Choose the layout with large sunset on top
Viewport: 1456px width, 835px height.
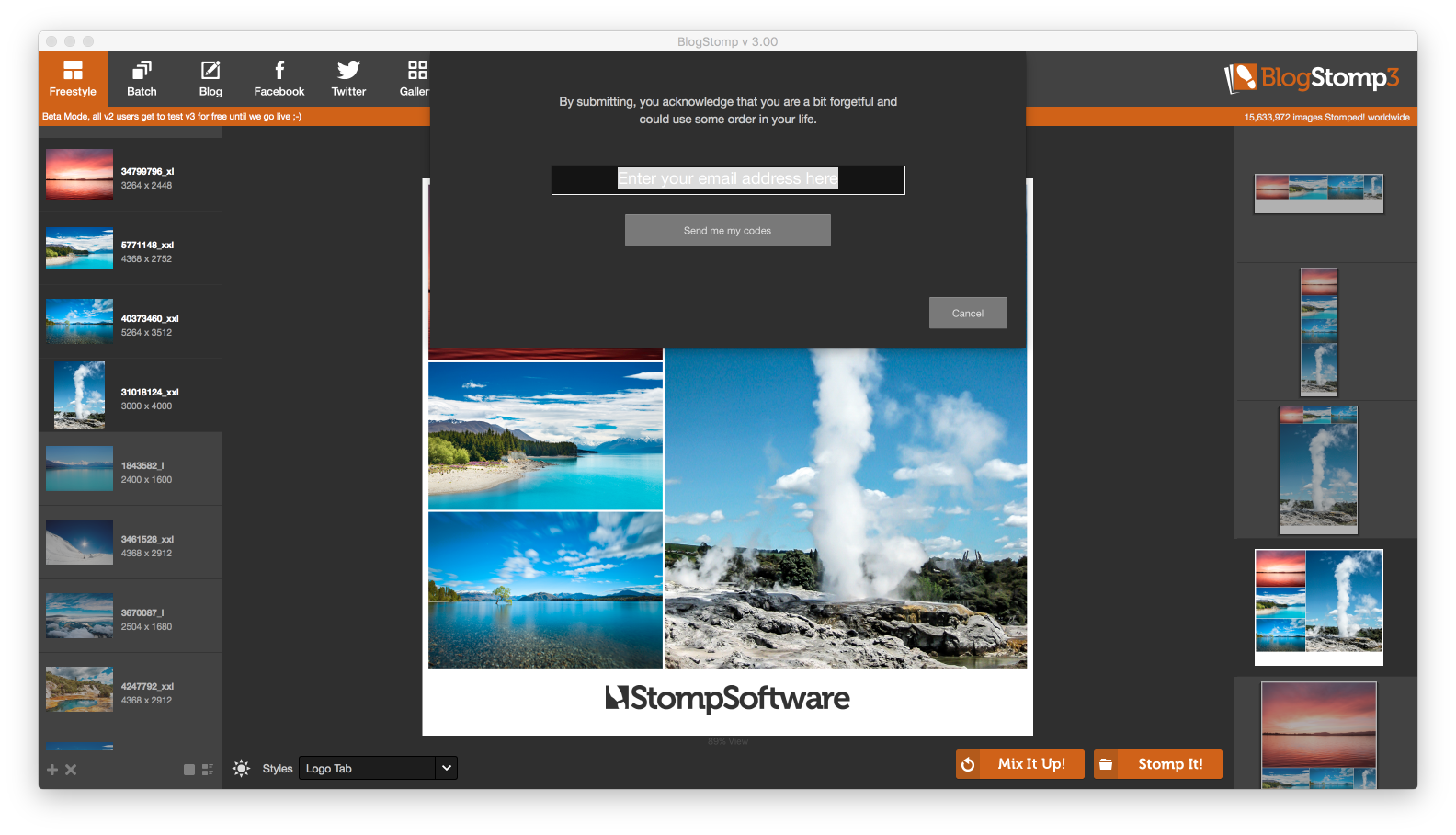(1319, 736)
